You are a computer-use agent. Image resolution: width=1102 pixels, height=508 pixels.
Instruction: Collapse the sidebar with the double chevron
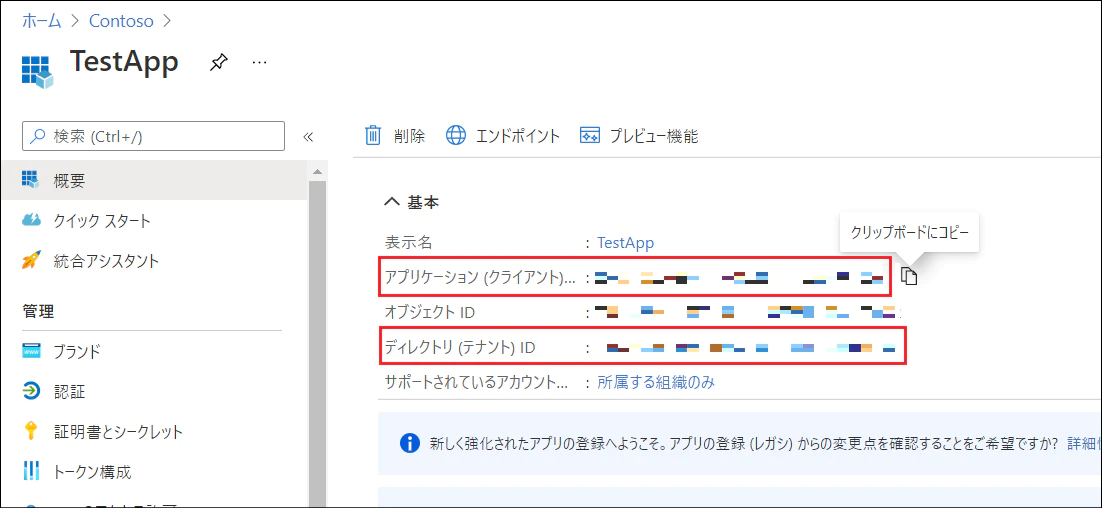pyautogui.click(x=308, y=136)
